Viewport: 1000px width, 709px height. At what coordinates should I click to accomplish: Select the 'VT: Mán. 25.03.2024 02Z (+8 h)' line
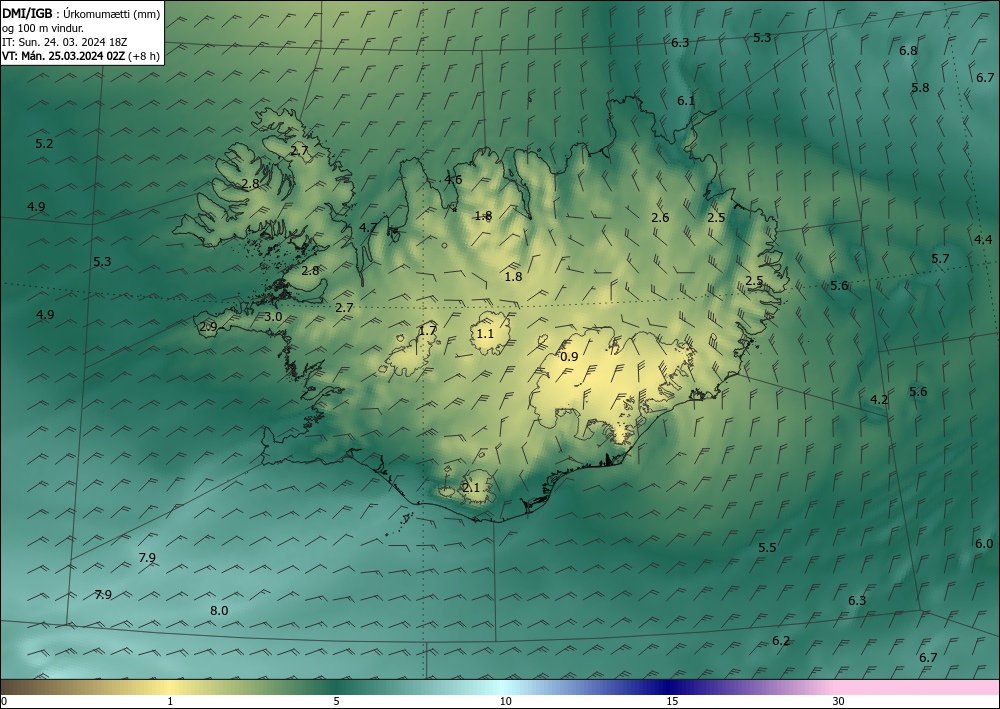(80, 56)
